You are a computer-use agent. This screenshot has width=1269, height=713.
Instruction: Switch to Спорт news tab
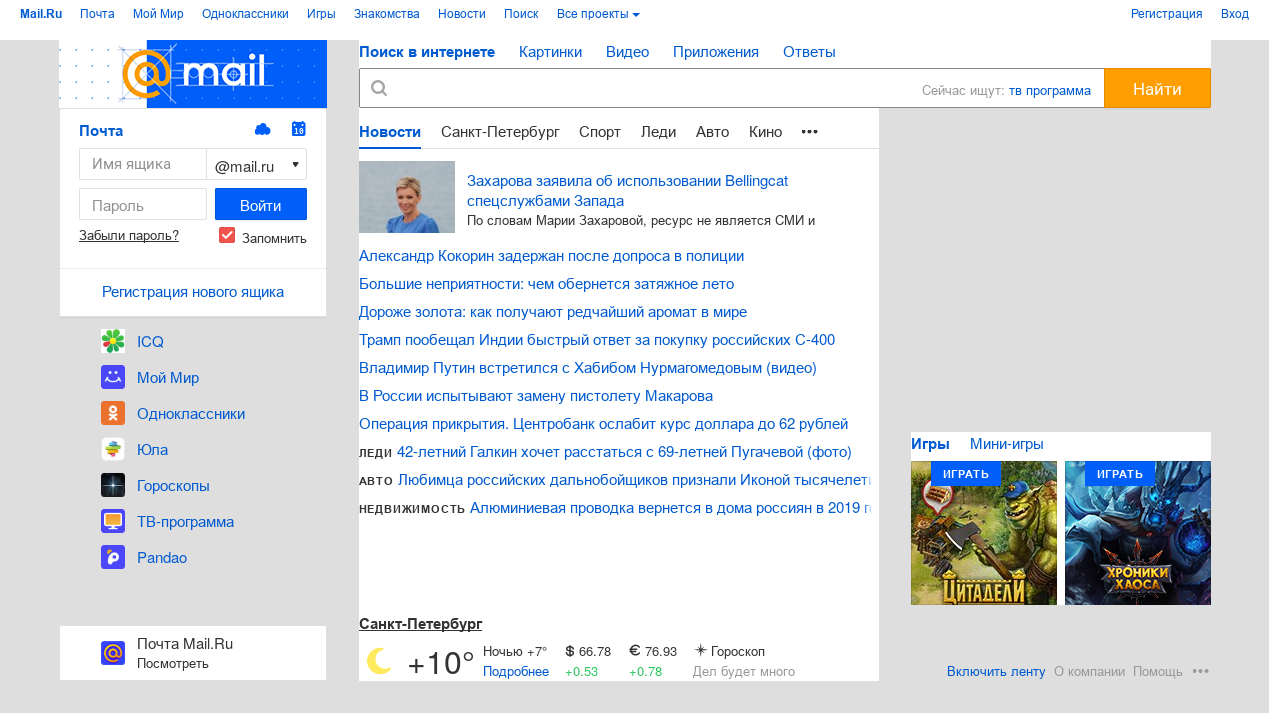pyautogui.click(x=600, y=131)
